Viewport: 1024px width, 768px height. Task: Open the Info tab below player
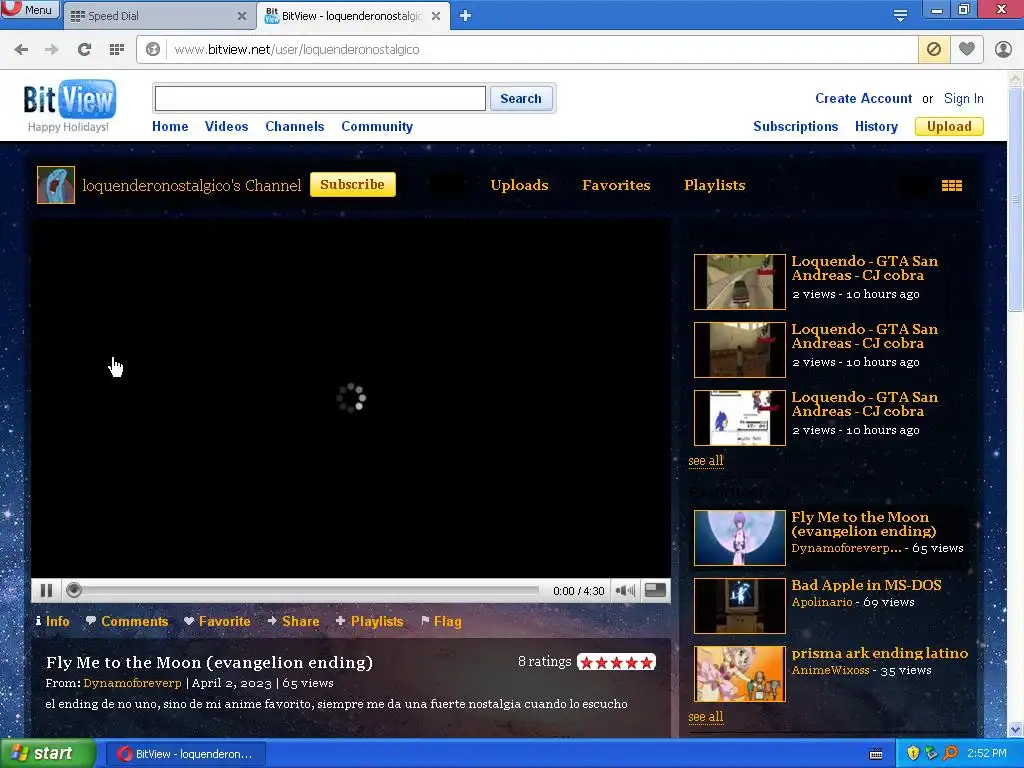coord(52,622)
